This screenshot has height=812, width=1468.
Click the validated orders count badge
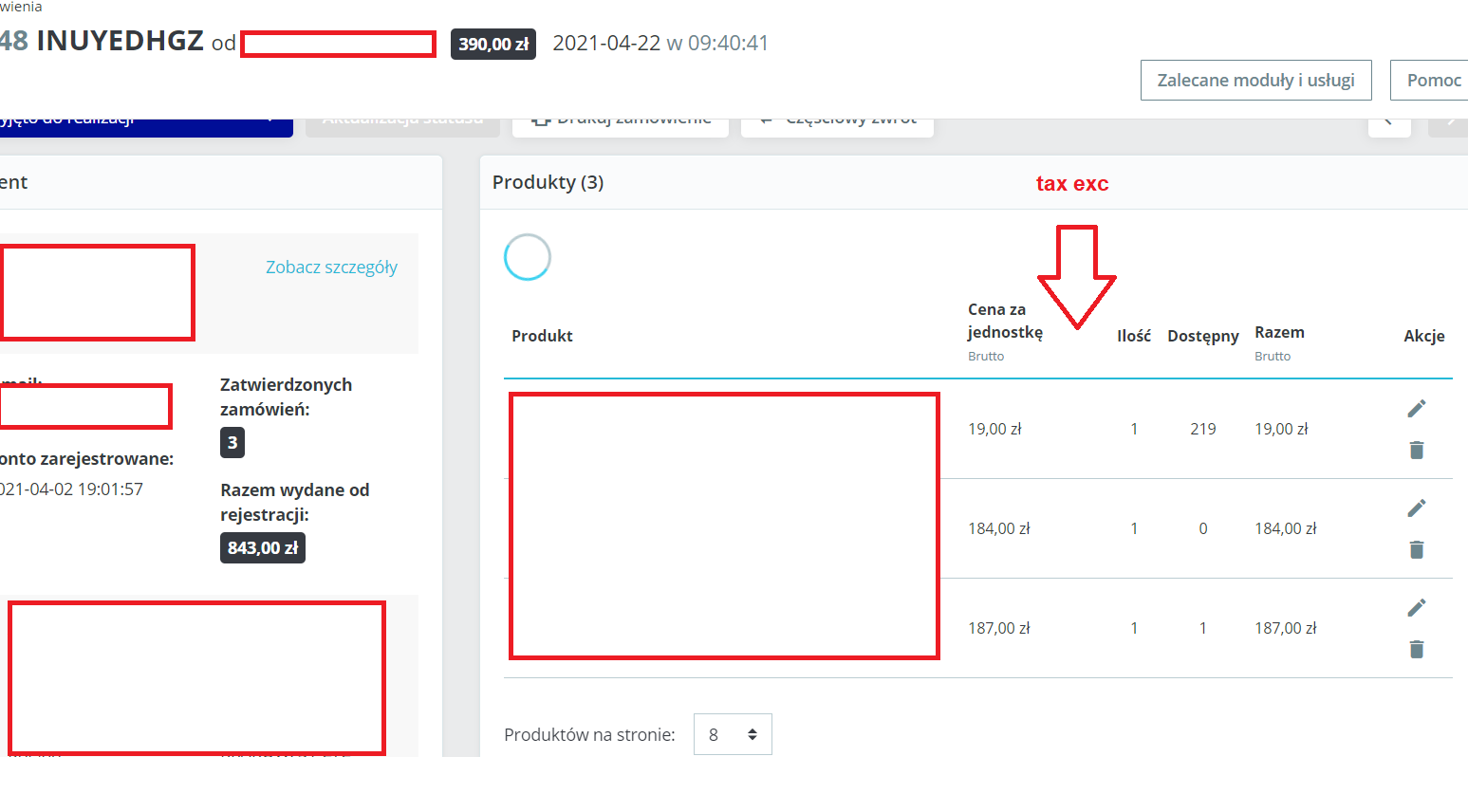pyautogui.click(x=232, y=443)
